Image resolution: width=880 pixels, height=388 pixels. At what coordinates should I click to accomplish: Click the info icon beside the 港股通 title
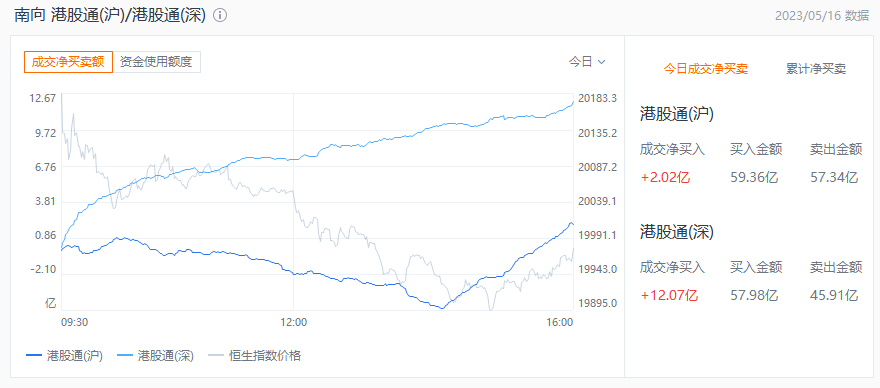221,16
